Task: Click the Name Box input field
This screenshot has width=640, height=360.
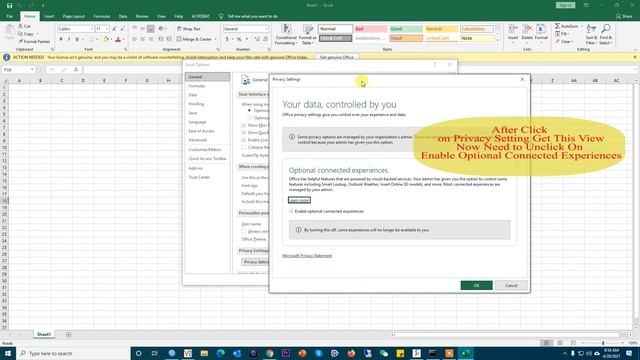Action: pyautogui.click(x=16, y=70)
